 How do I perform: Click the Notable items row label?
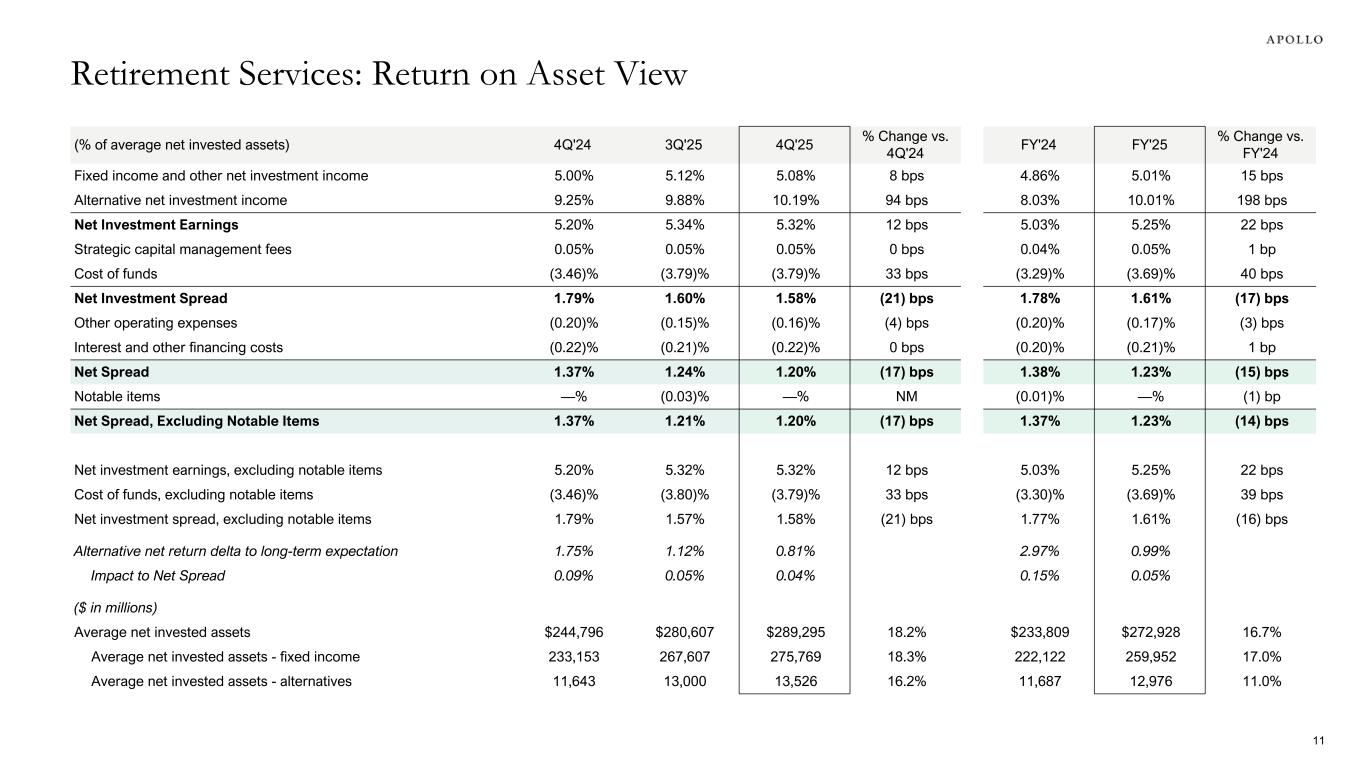[x=116, y=396]
